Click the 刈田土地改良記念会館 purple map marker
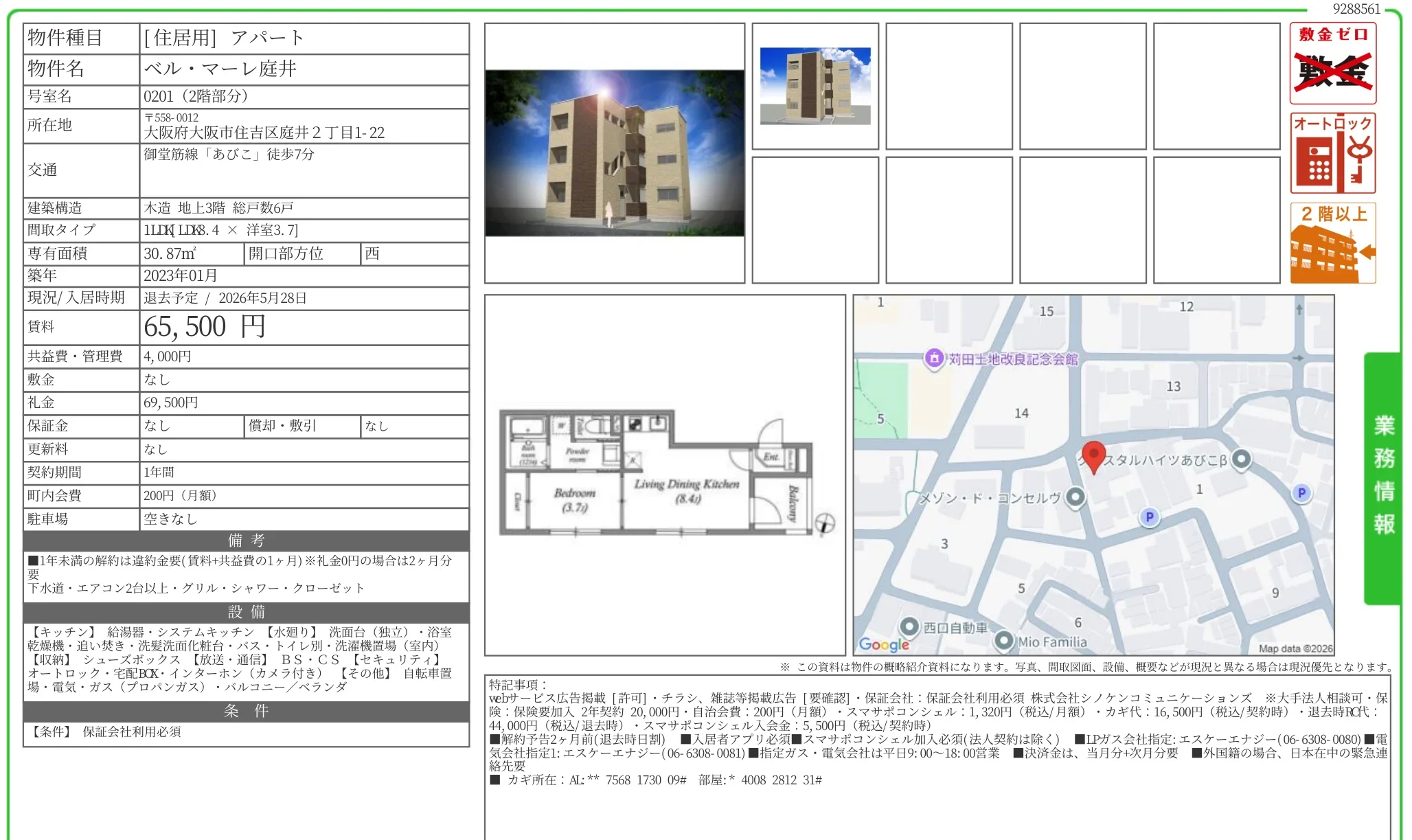This screenshot has width=1412, height=840. point(933,358)
